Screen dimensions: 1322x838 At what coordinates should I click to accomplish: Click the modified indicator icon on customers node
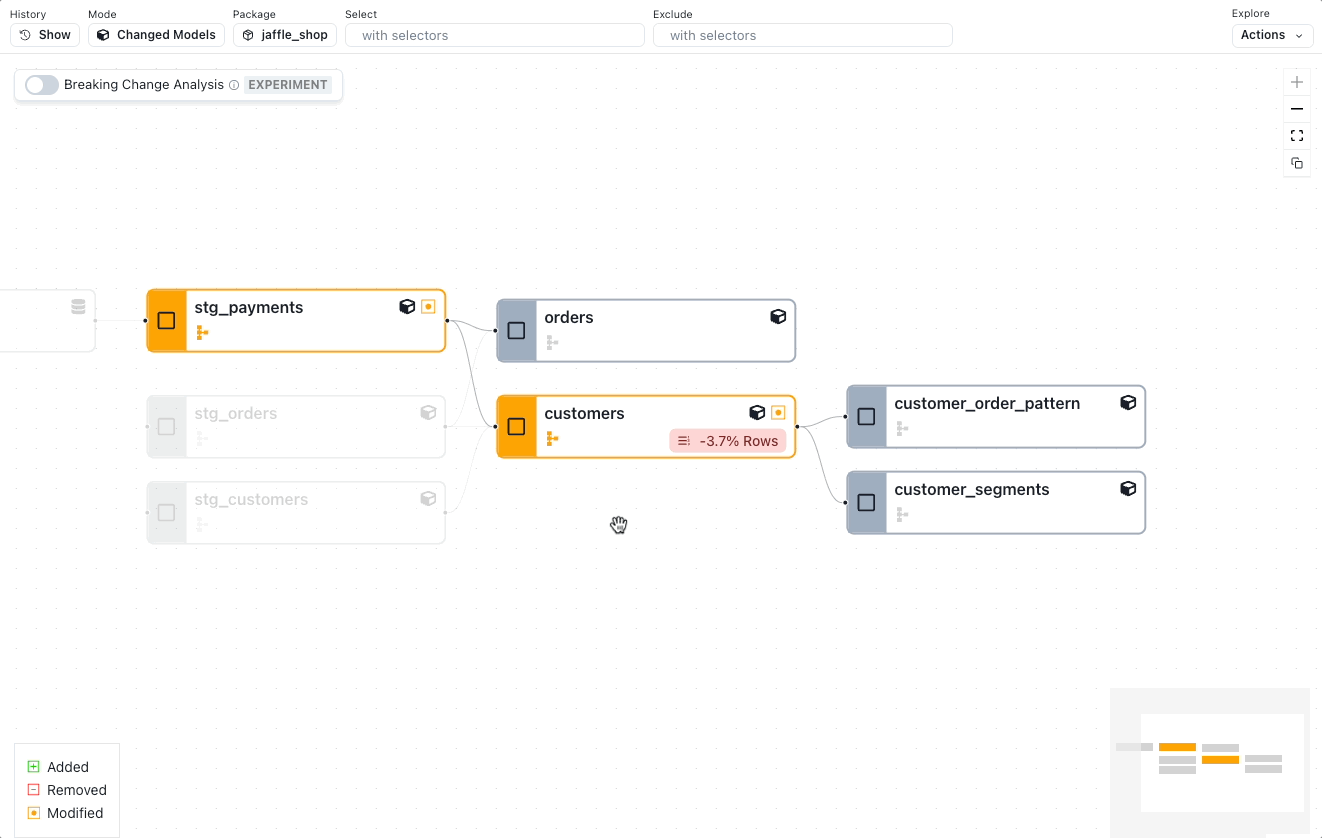click(778, 412)
